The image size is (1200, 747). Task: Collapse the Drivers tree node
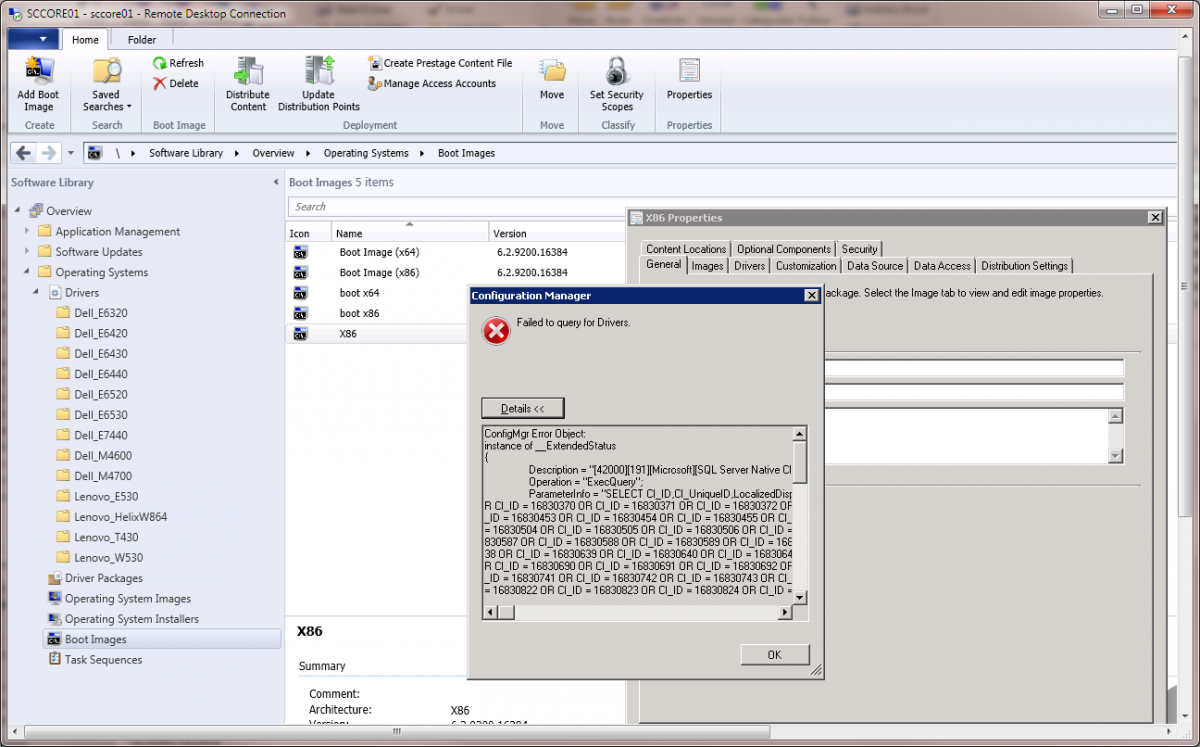(37, 292)
